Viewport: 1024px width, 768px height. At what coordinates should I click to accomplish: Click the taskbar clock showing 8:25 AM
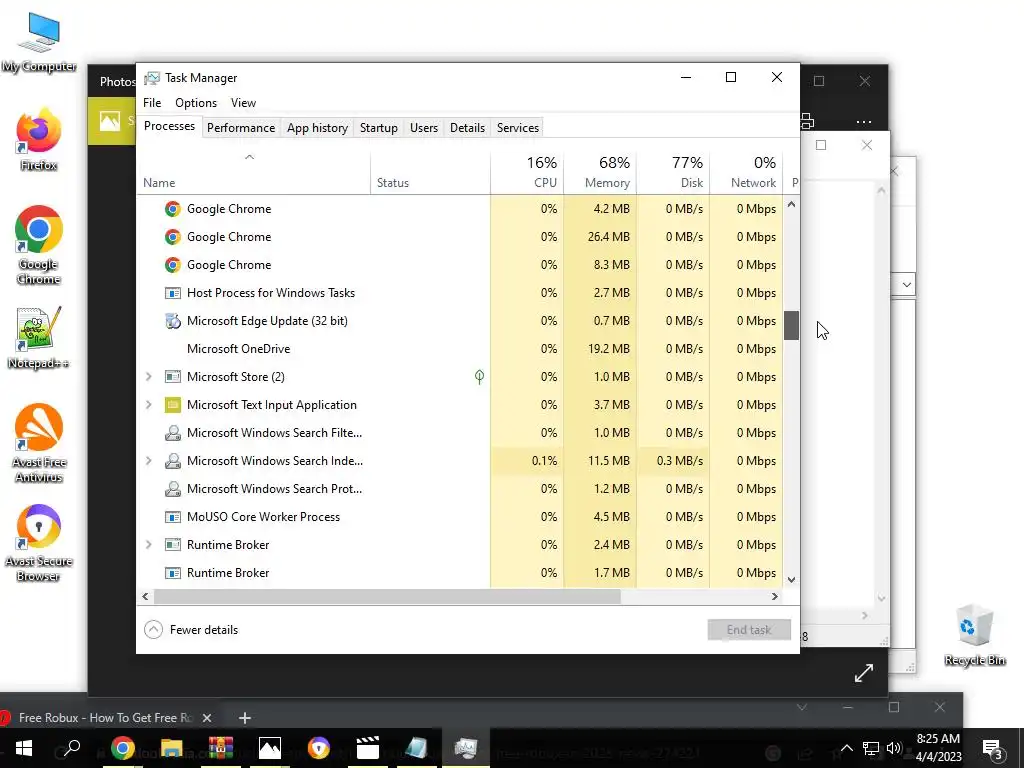tap(938, 748)
